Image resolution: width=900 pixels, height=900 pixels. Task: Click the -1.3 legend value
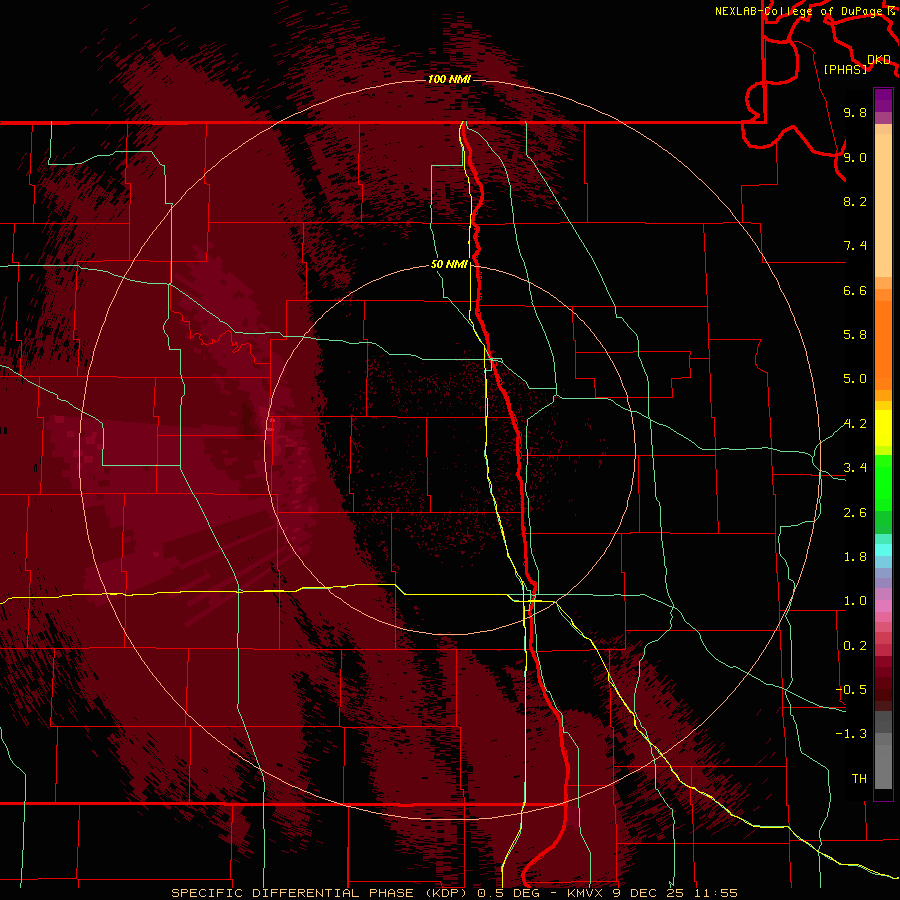[851, 734]
